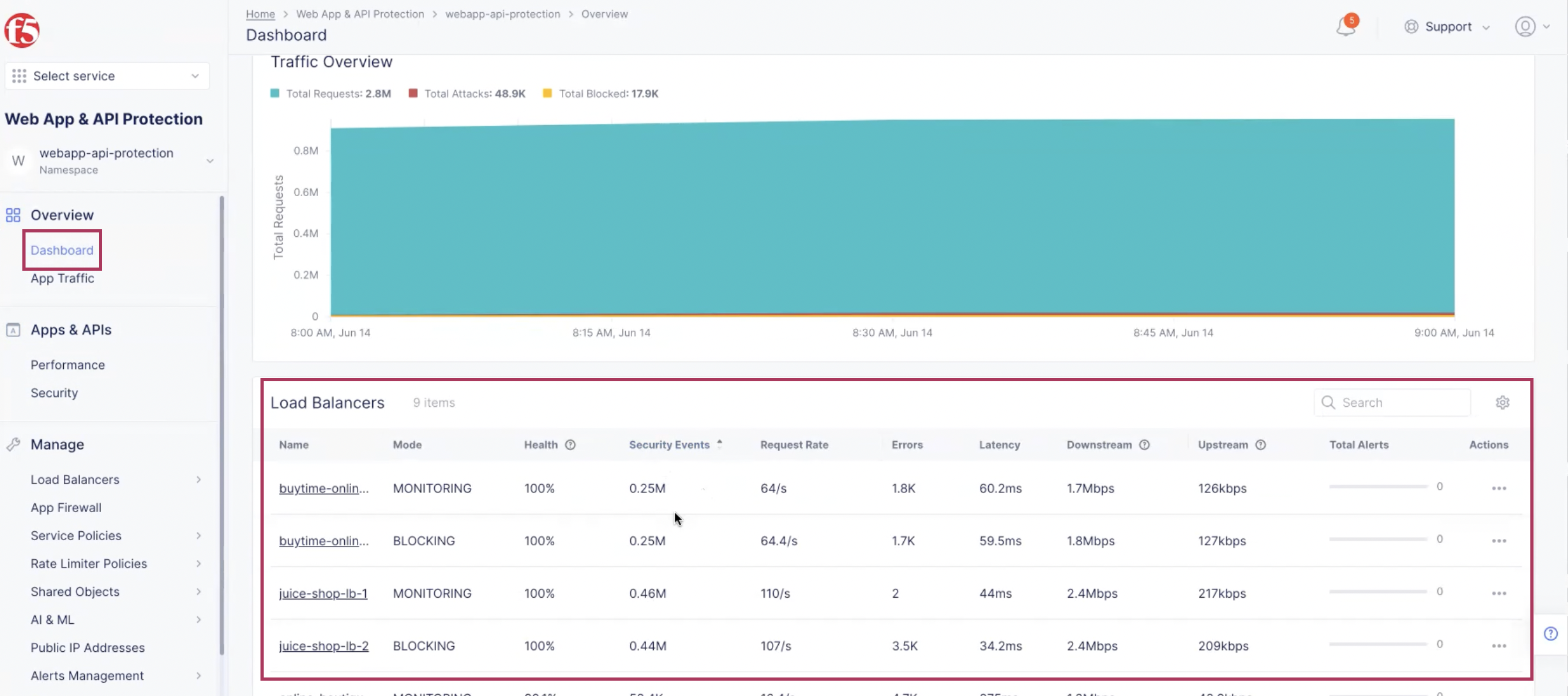The width and height of the screenshot is (1568, 696).
Task: Open the Support dropdown menu
Action: [x=1447, y=27]
